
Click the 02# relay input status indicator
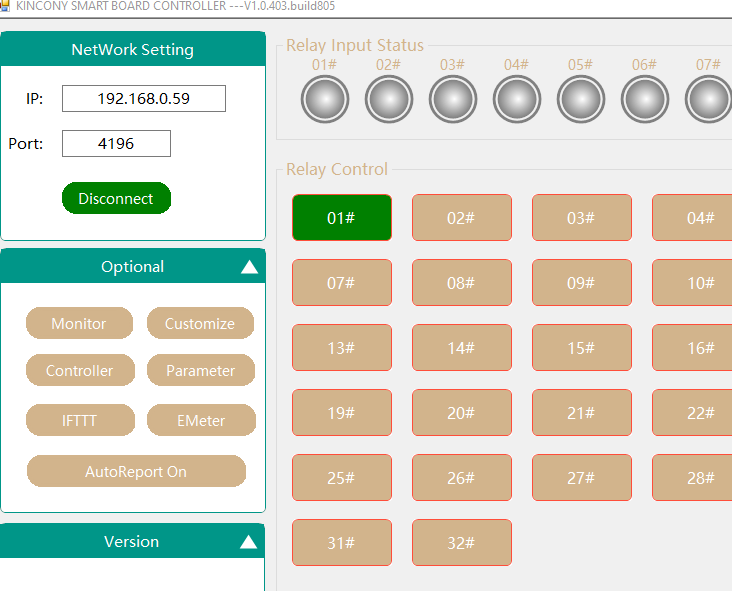pos(389,100)
